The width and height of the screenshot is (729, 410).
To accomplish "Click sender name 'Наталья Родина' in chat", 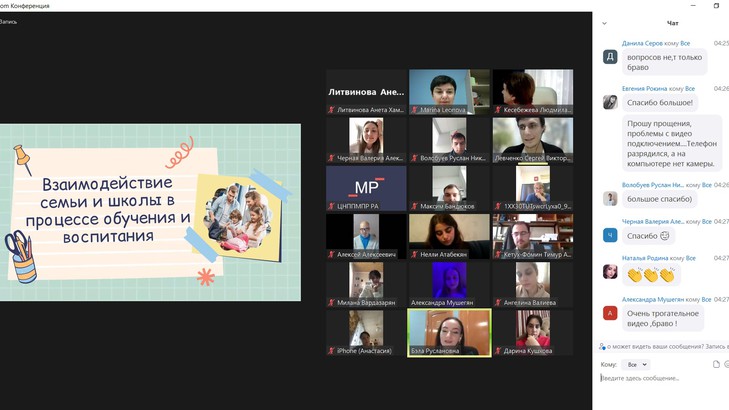I will coord(645,258).
